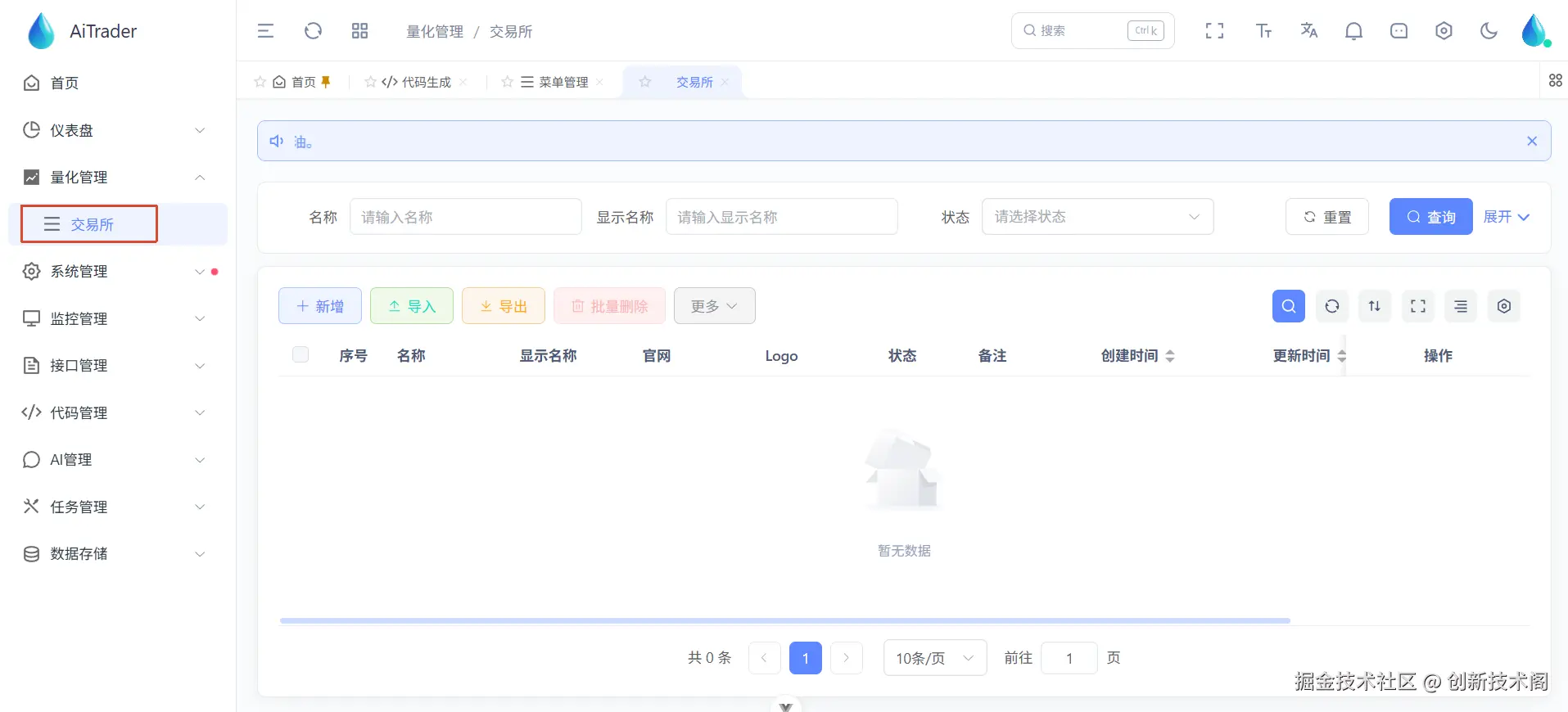Refresh the table data icon
Screen dimensions: 1568x712
1332,306
